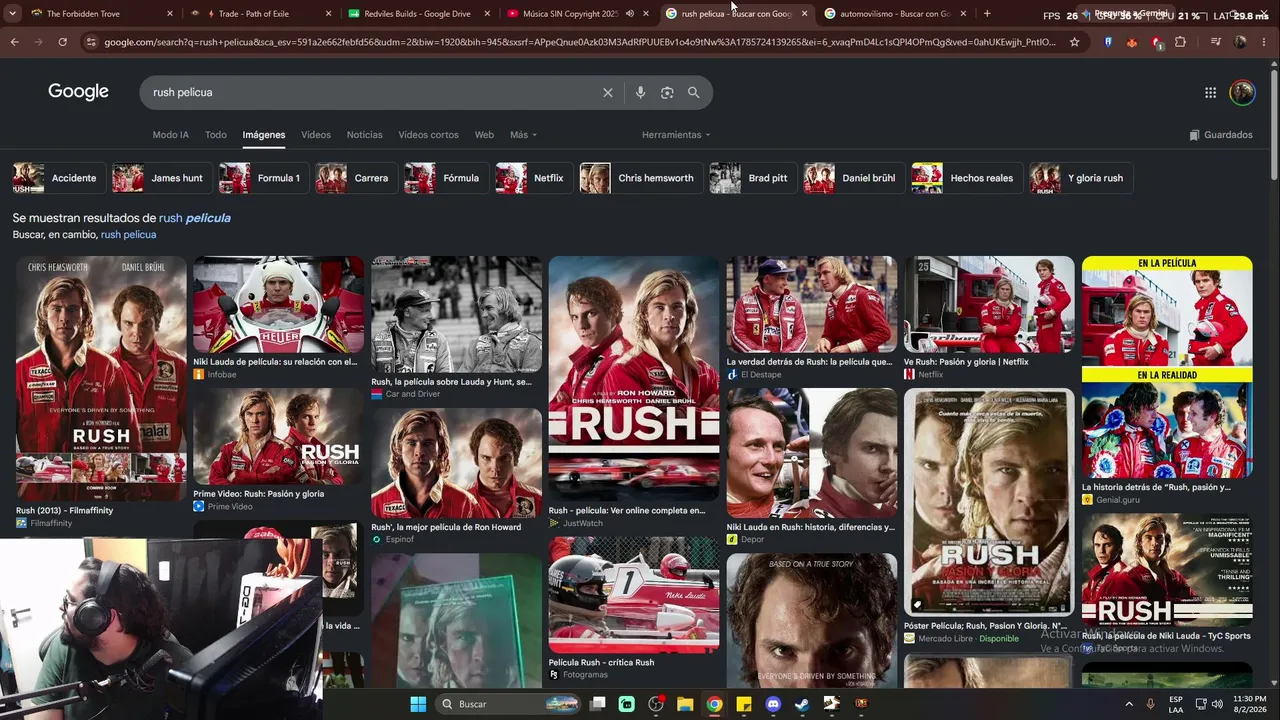
Task: Open Guardados saved items
Action: [x=1221, y=135]
